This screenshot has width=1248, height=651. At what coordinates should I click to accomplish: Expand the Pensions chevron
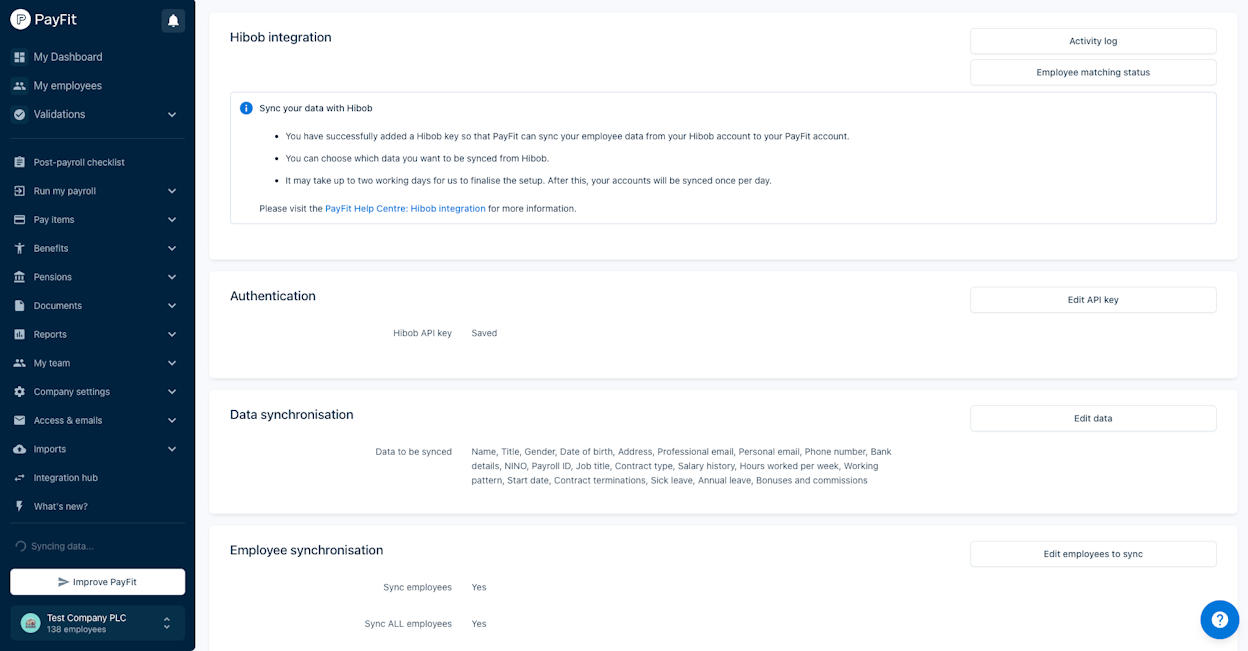tap(172, 277)
